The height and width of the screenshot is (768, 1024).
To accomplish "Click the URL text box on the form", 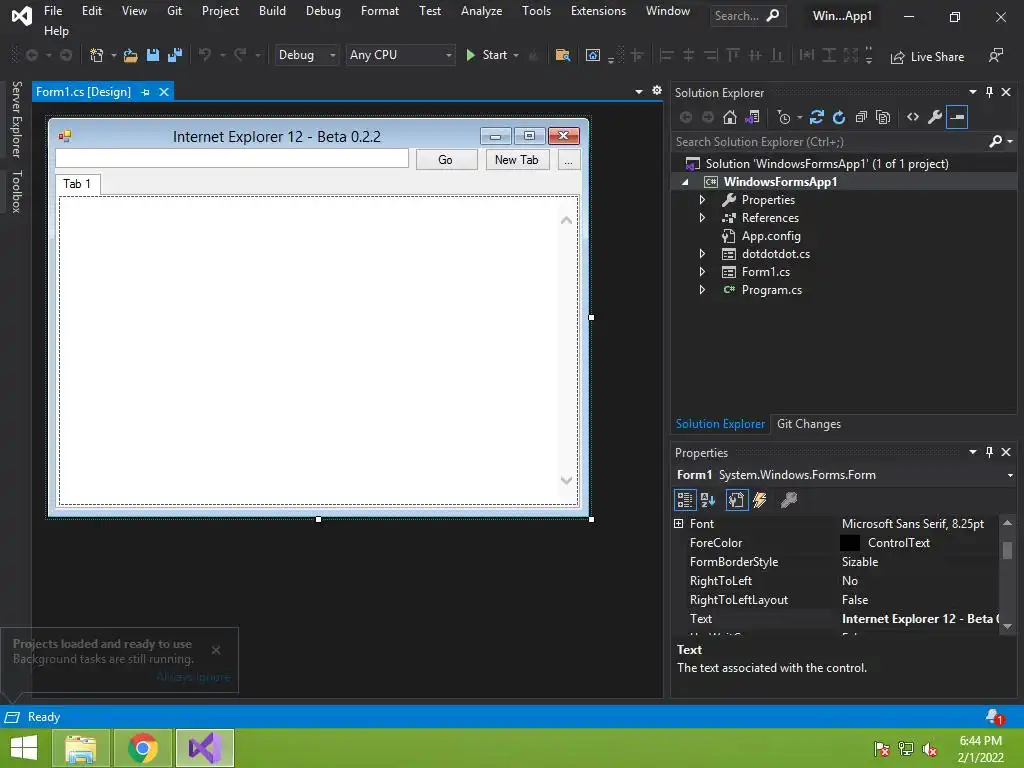I will [232, 159].
